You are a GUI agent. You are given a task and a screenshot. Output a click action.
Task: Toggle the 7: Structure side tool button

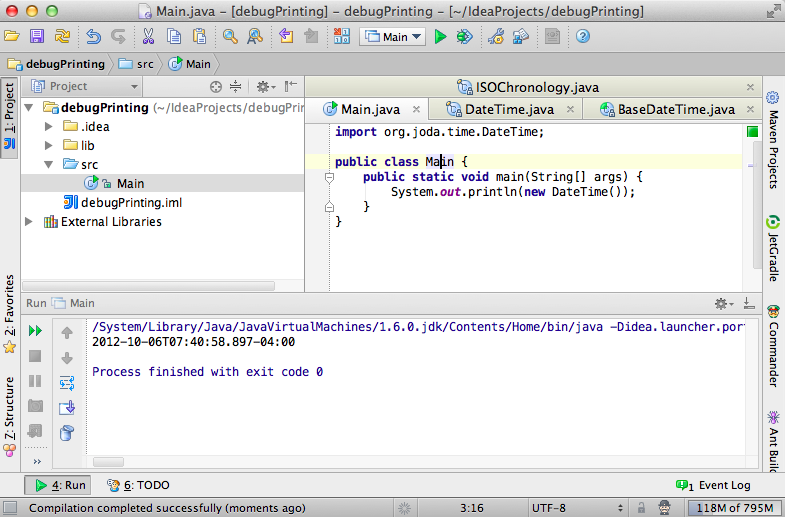9,416
